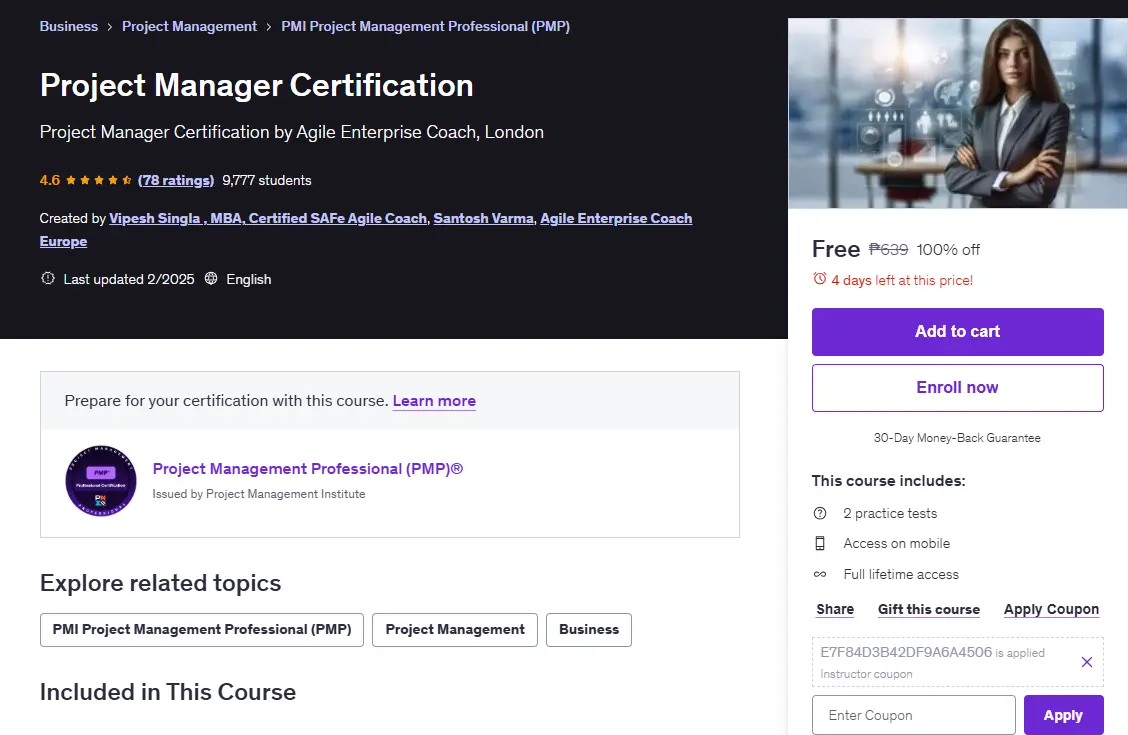Click the (78 ratings) link
This screenshot has height=735, width=1128.
(x=176, y=181)
